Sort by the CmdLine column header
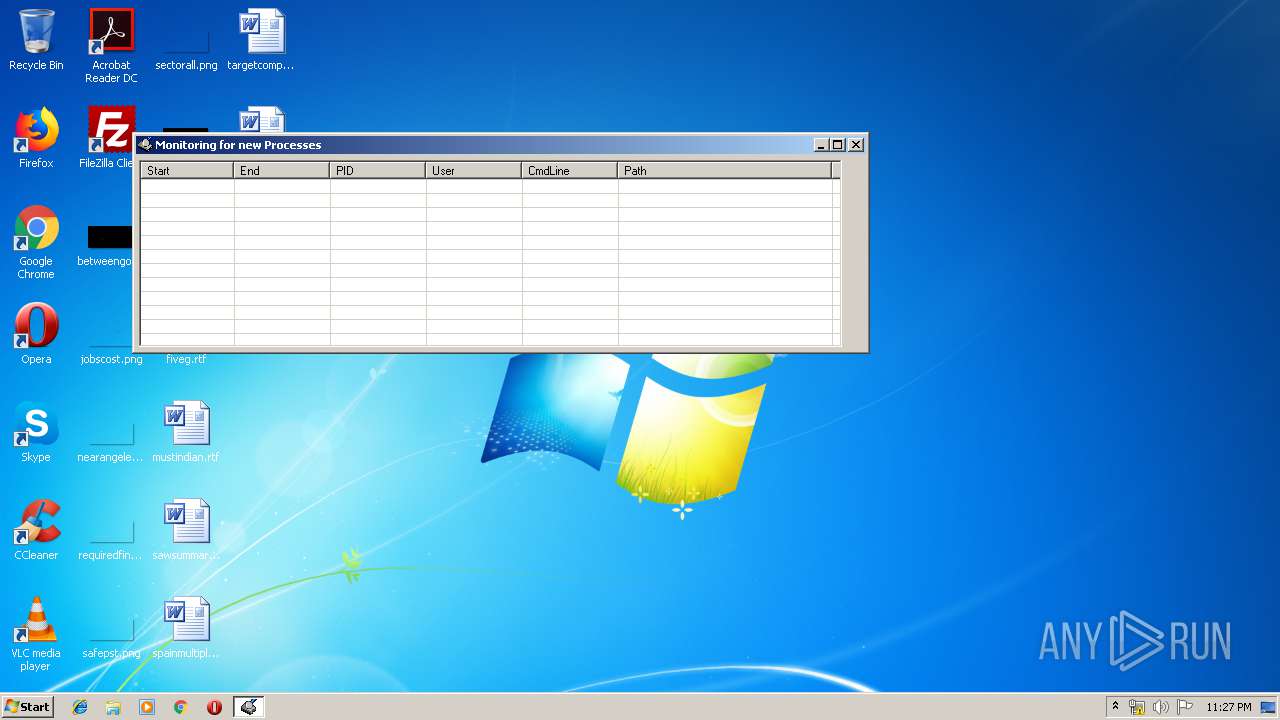Viewport: 1280px width, 720px height. pyautogui.click(x=570, y=170)
